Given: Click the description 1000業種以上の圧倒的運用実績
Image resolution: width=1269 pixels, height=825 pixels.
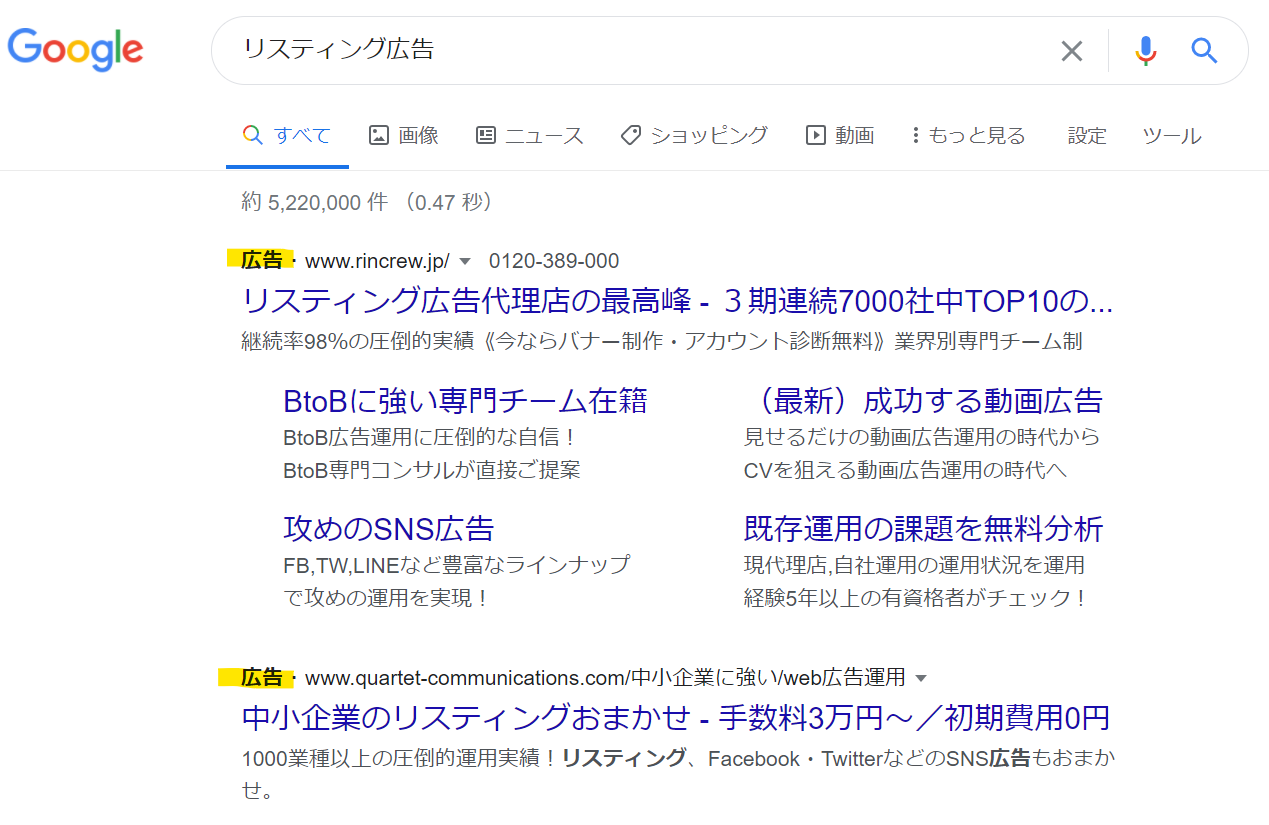Looking at the screenshot, I should point(678,775).
